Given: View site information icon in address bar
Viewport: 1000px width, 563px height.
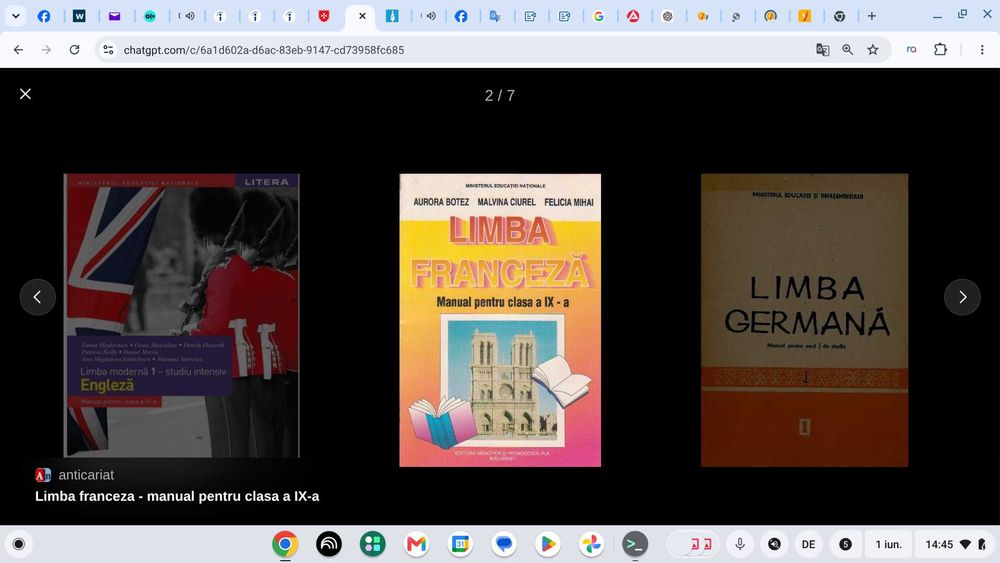Looking at the screenshot, I should [108, 50].
